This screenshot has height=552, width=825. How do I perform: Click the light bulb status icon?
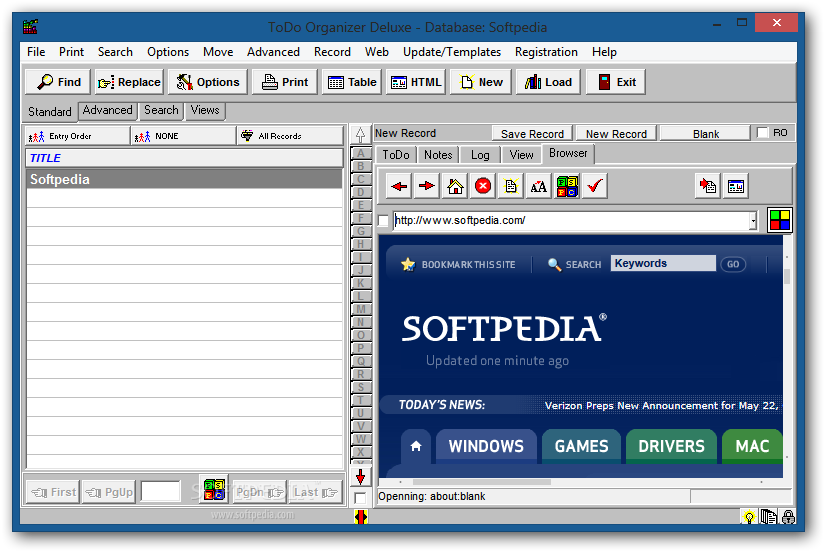(748, 517)
